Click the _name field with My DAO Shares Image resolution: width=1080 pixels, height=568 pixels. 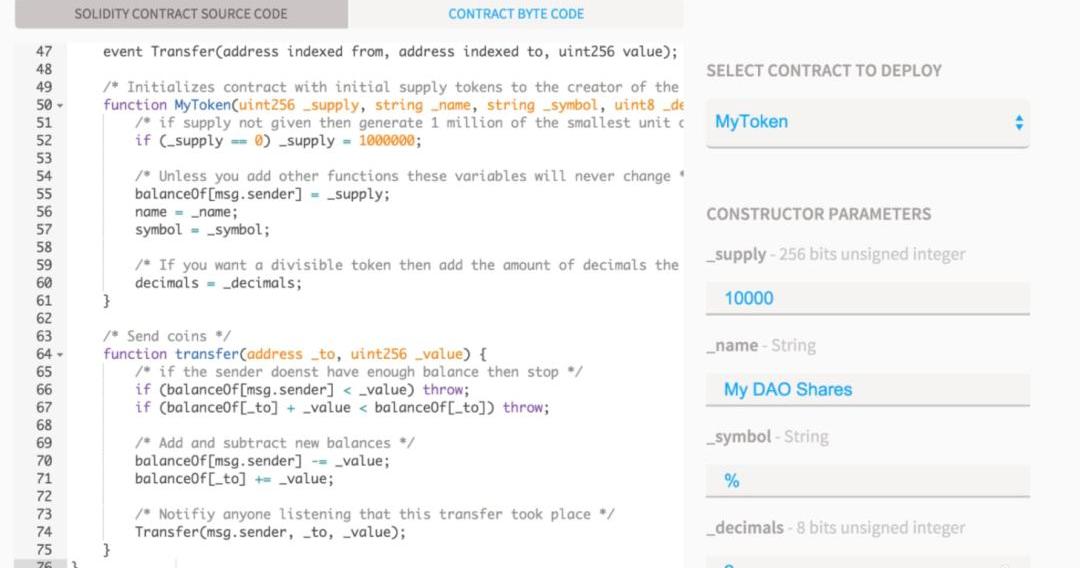pyautogui.click(x=866, y=390)
